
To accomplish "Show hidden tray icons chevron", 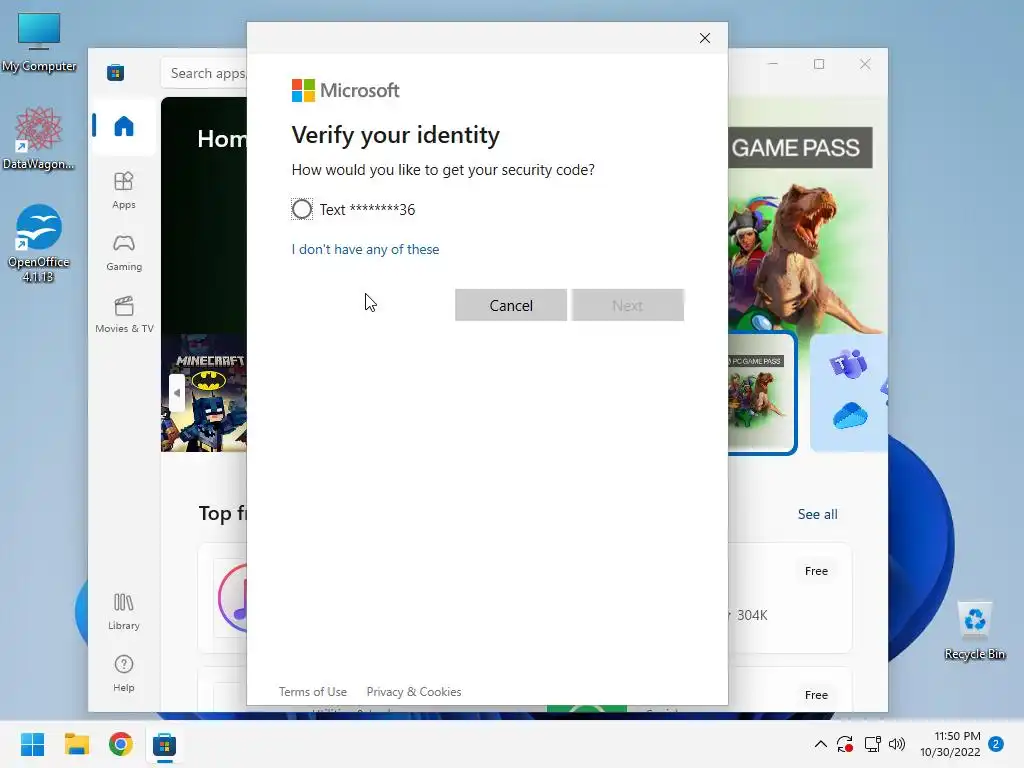I will (x=820, y=744).
